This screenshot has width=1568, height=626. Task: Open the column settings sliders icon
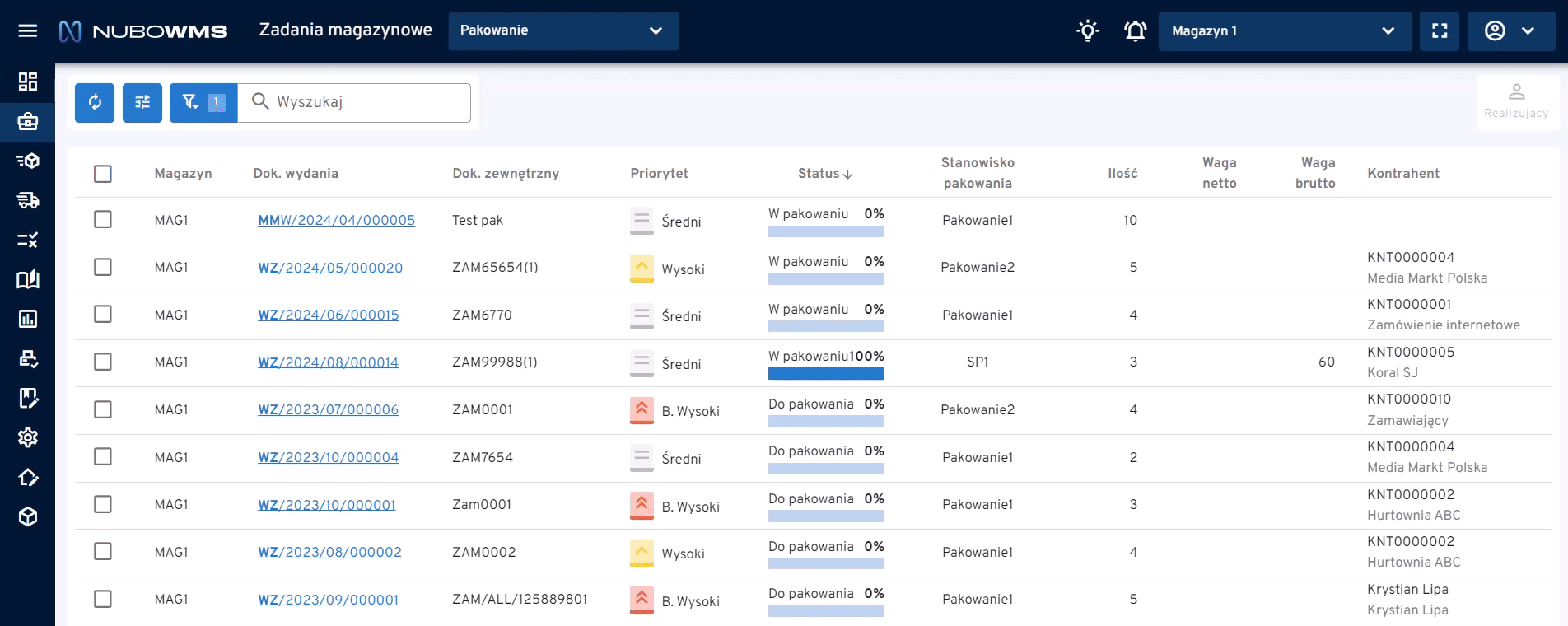[x=142, y=102]
